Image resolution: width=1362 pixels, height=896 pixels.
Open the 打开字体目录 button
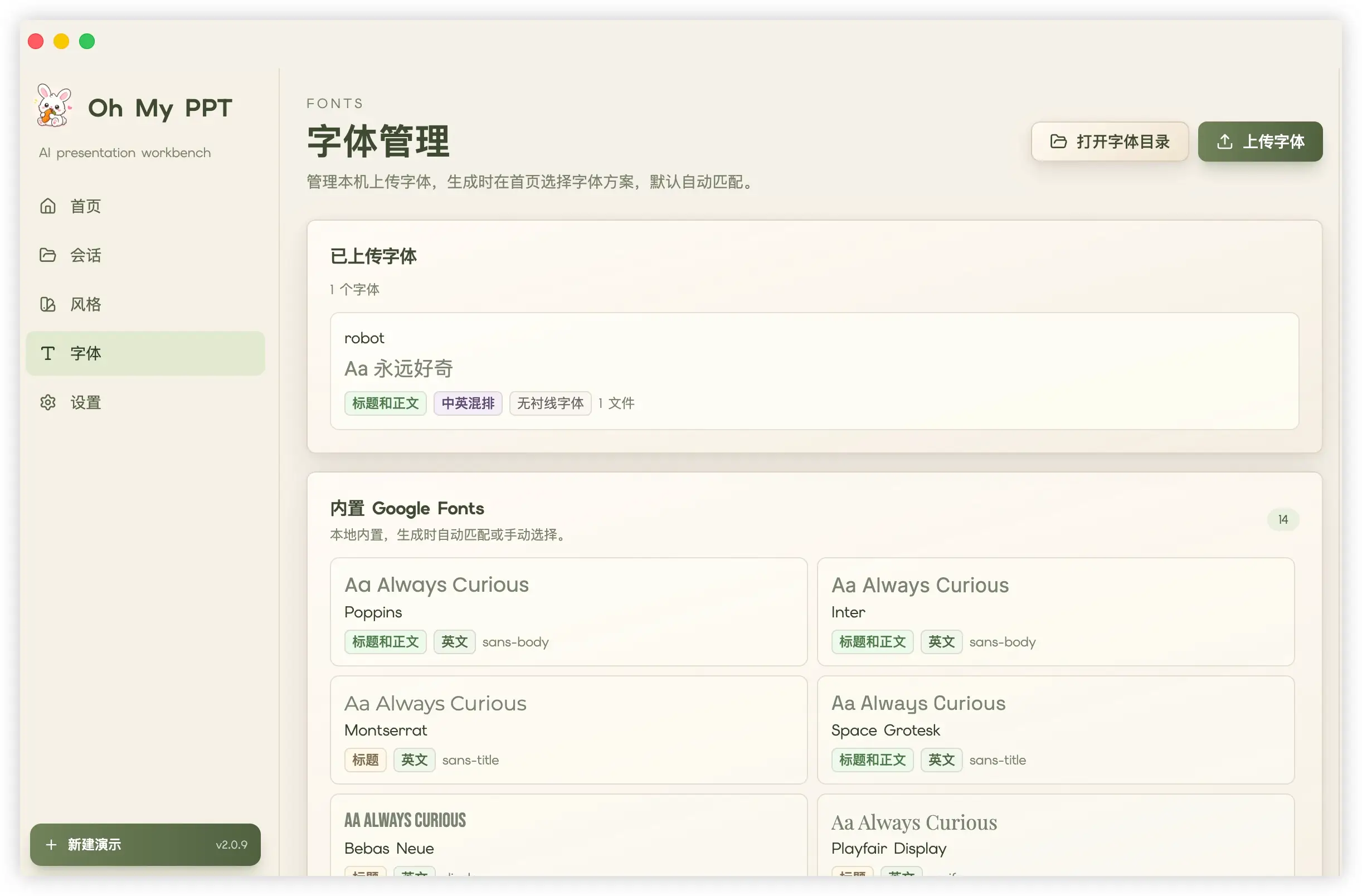coord(1110,142)
